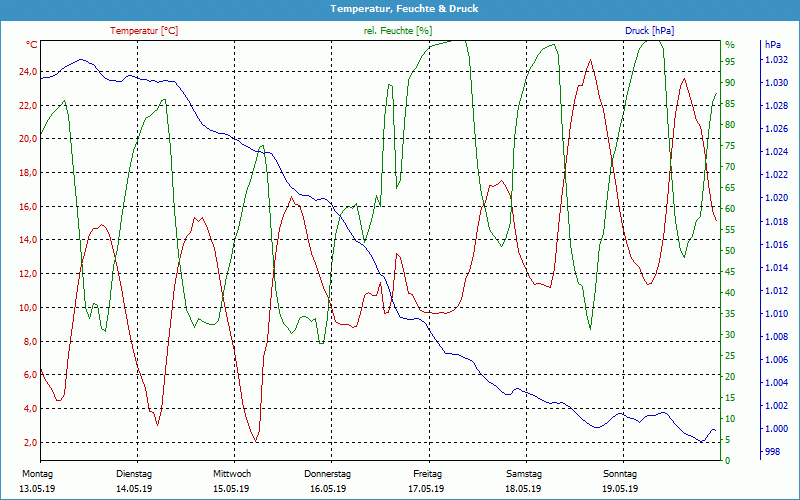Click the date '16.05.19'

328,489
